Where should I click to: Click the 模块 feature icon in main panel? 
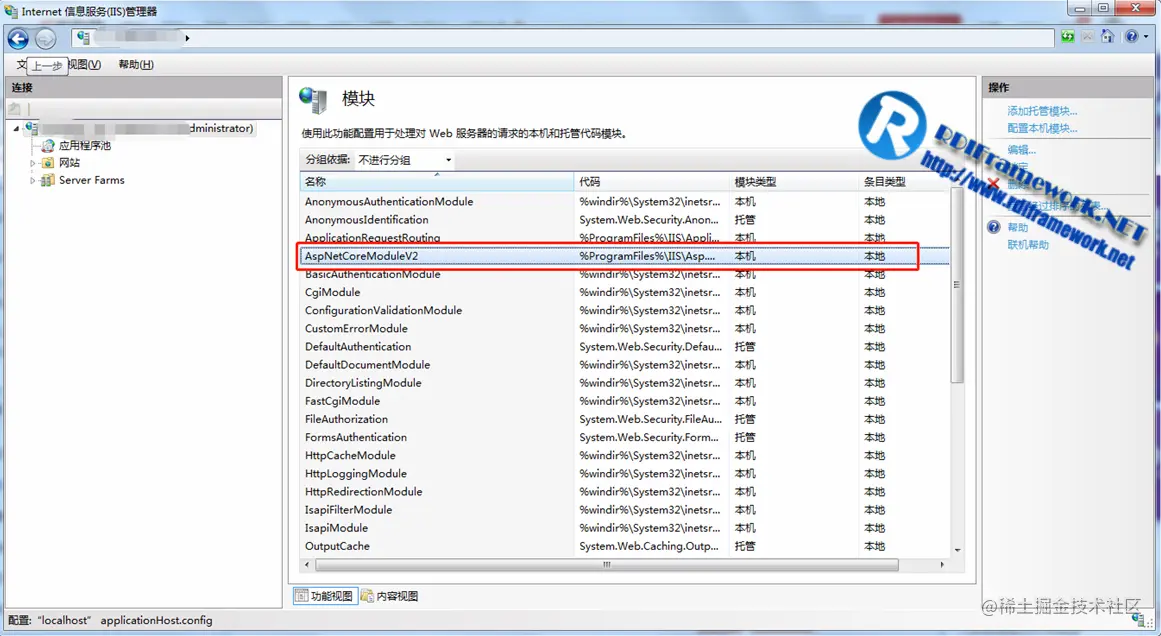(x=313, y=100)
